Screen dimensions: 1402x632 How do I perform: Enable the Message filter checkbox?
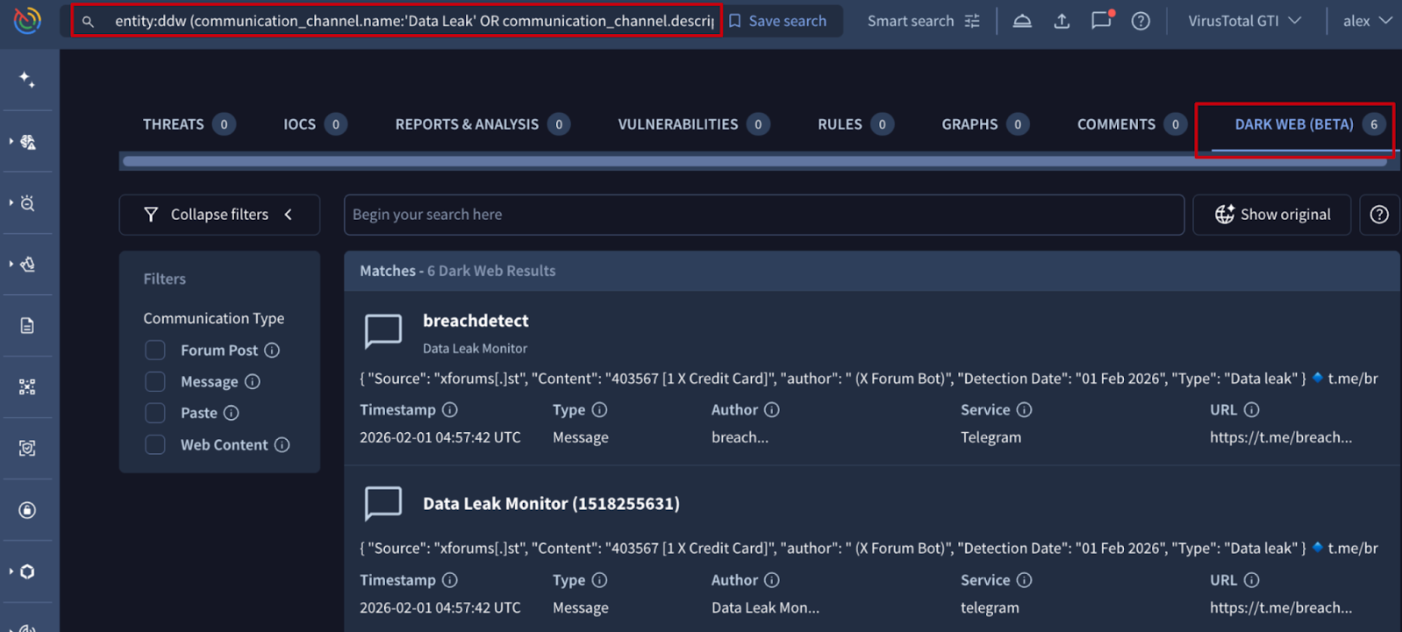point(155,381)
